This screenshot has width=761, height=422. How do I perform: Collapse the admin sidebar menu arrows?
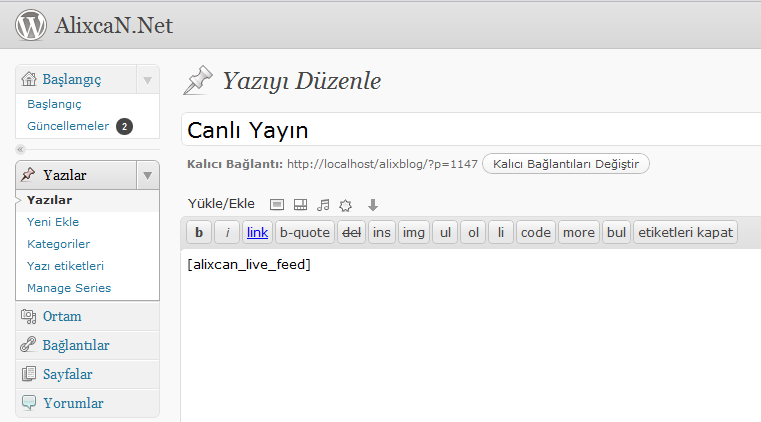coord(20,149)
